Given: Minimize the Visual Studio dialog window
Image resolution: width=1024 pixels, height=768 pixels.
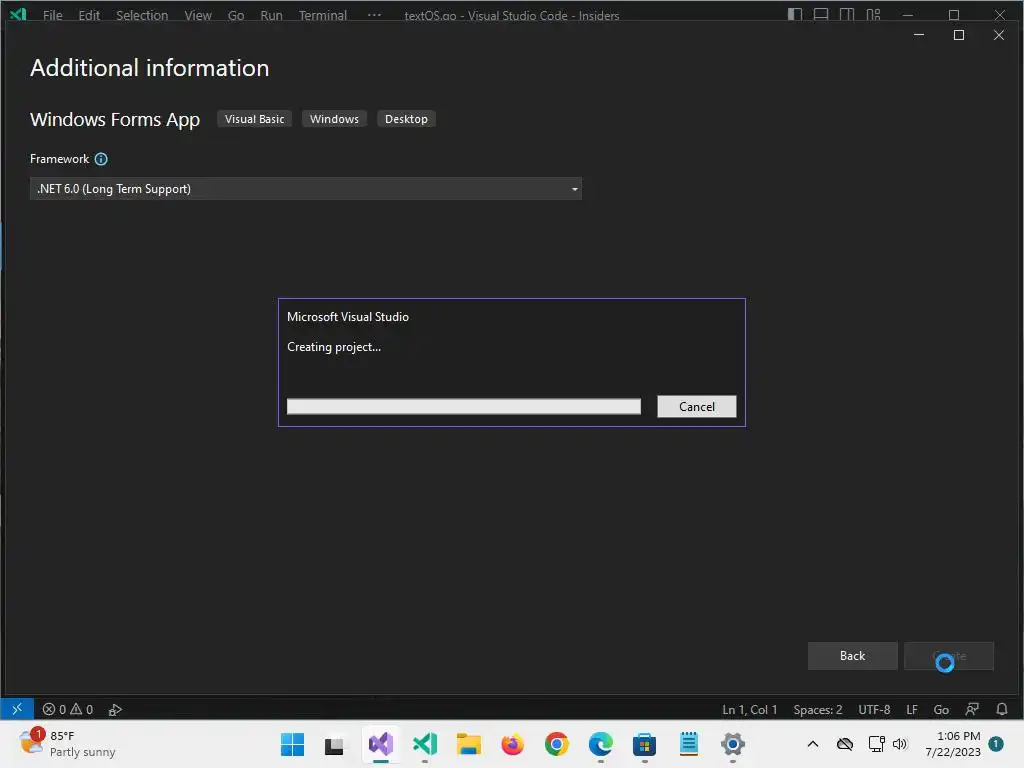Looking at the screenshot, I should (x=919, y=35).
